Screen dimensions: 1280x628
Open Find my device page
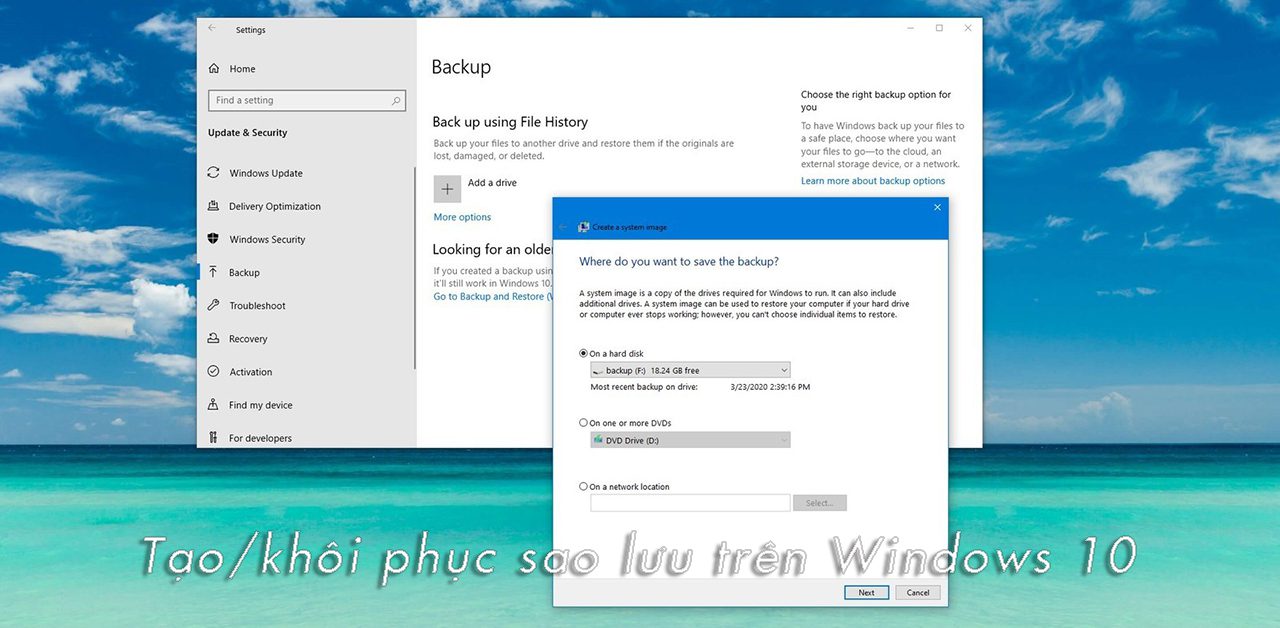click(260, 405)
